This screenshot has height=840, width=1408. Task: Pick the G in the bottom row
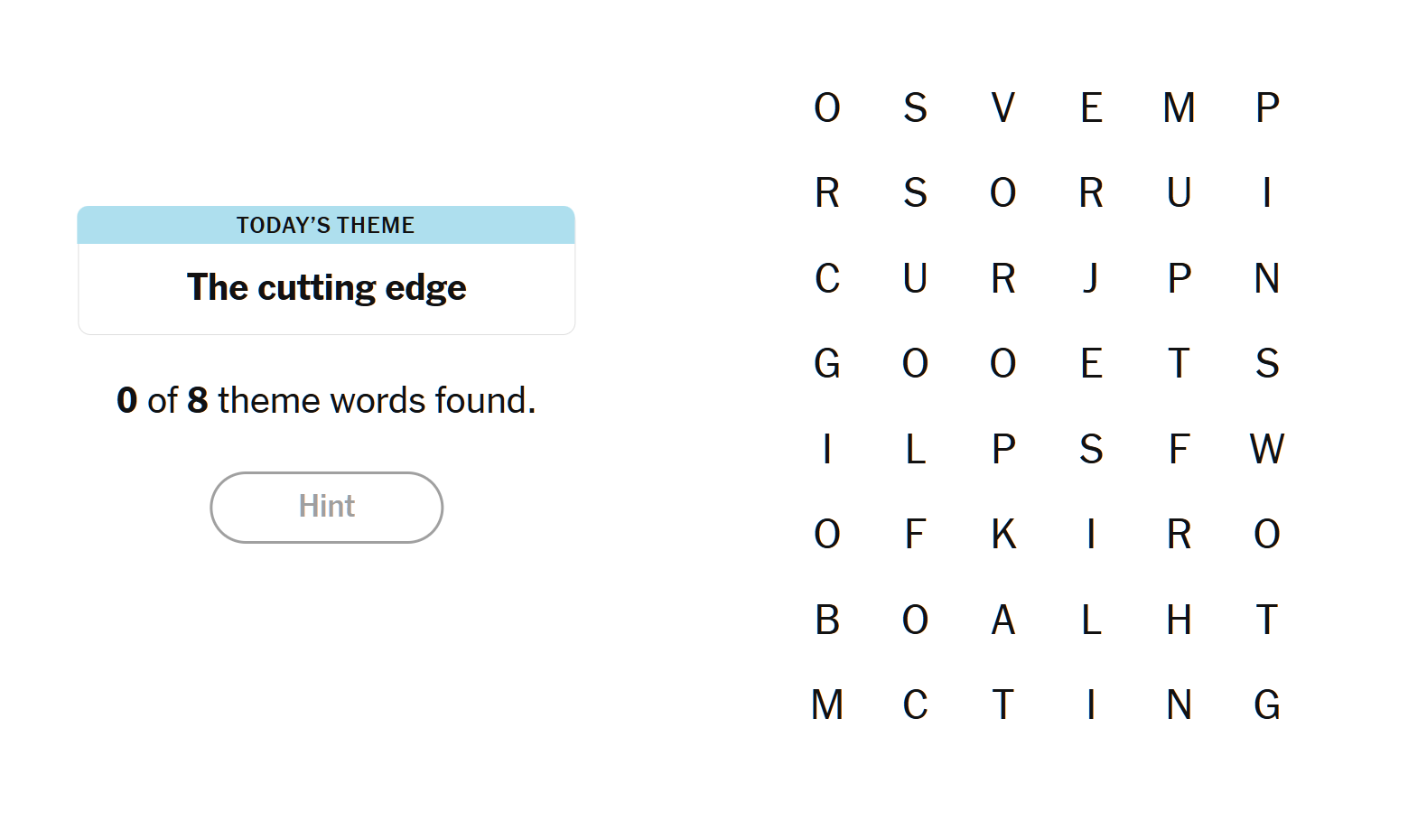coord(1266,705)
